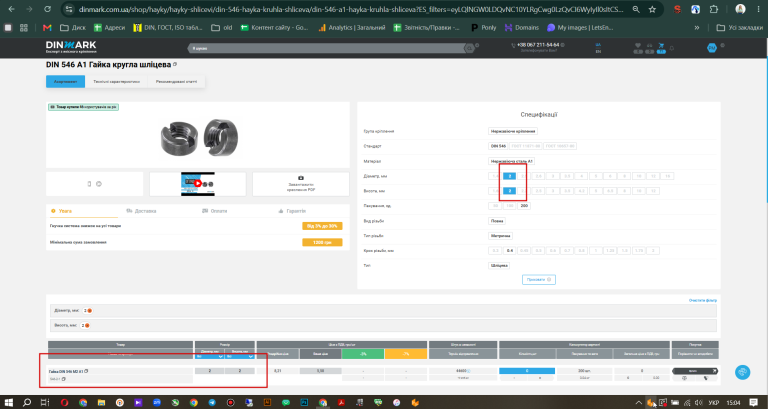Open favorites heart icon in site header
The image size is (768, 409).
pos(638,48)
